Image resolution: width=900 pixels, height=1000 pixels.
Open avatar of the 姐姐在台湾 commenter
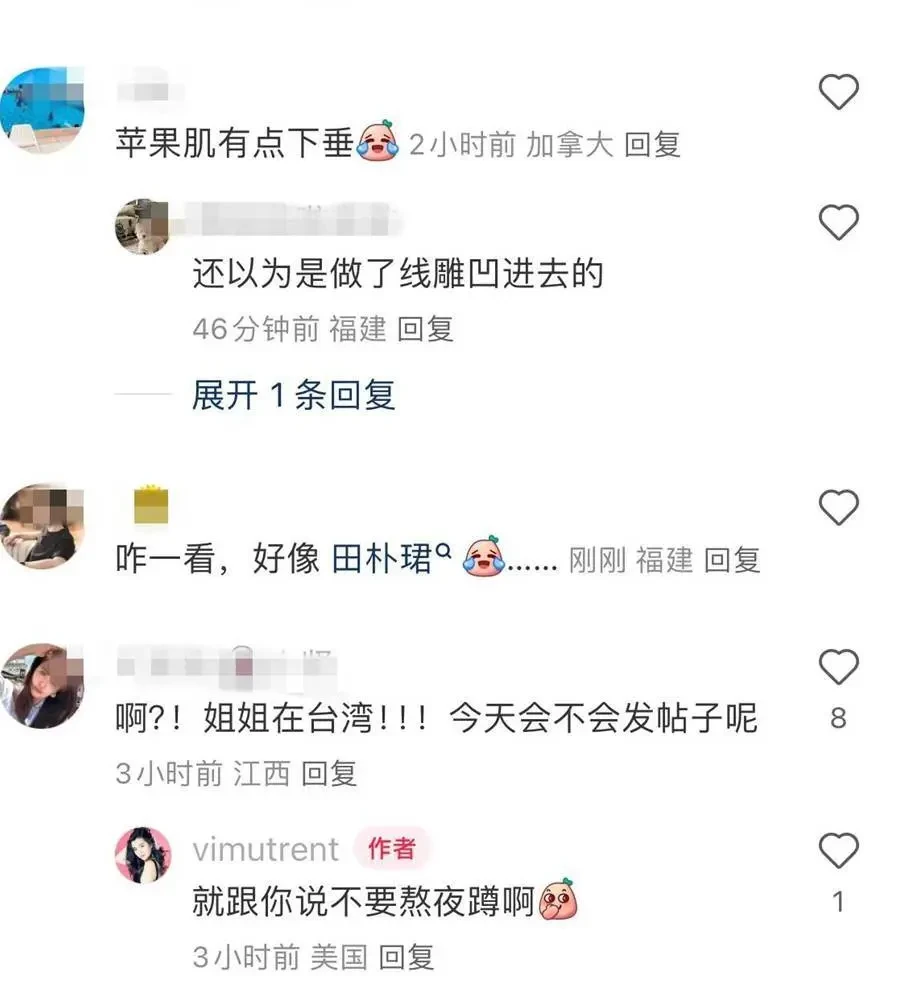point(42,686)
